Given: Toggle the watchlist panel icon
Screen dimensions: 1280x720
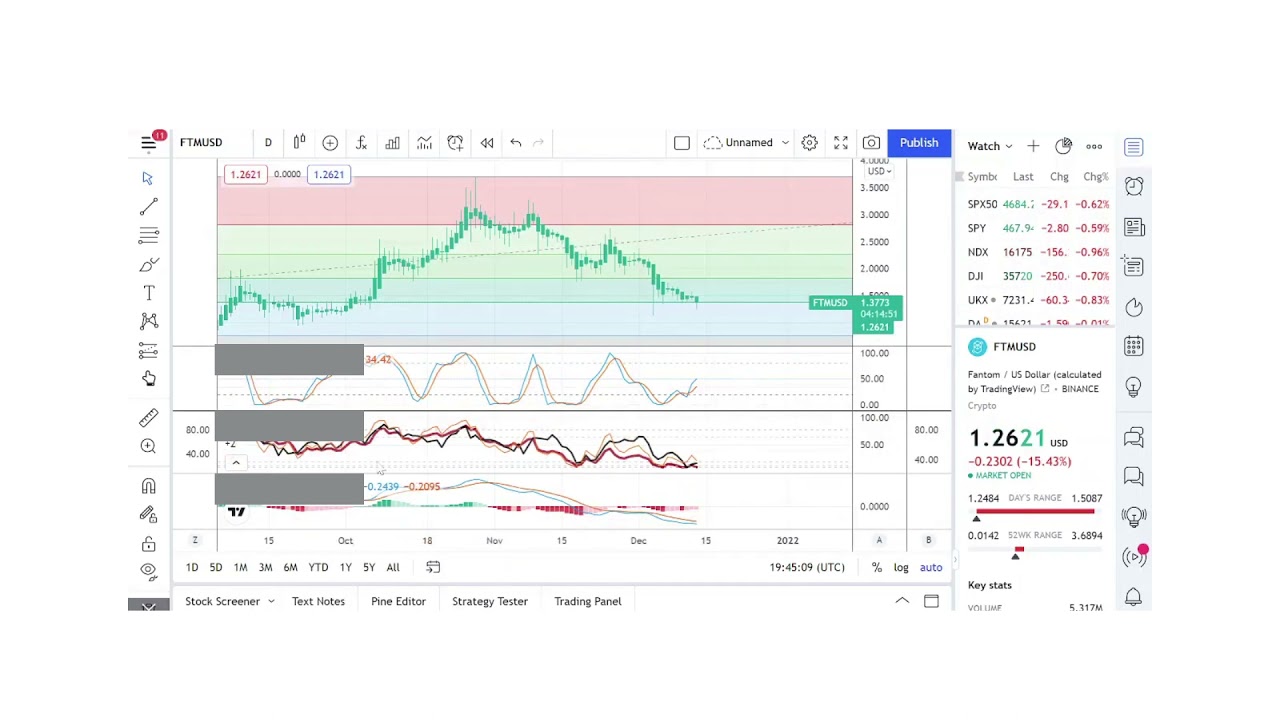Looking at the screenshot, I should coord(1134,147).
